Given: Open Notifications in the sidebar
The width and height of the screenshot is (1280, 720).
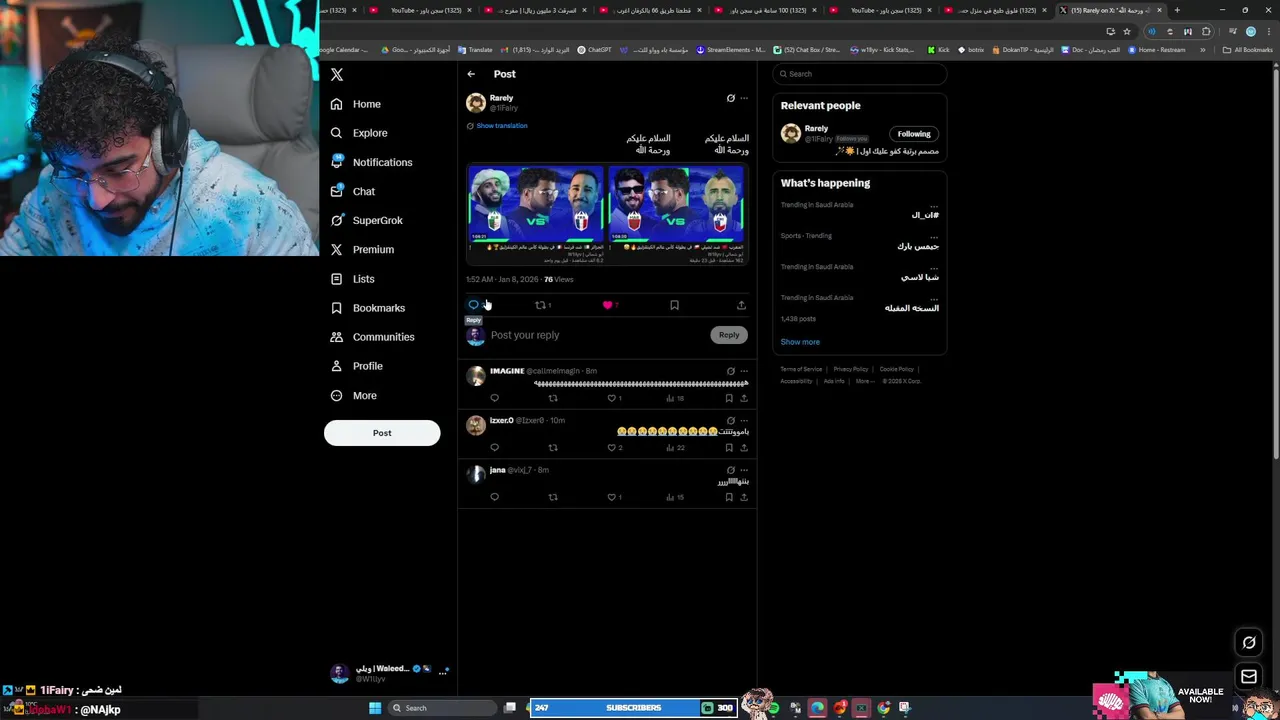Looking at the screenshot, I should pyautogui.click(x=371, y=162).
